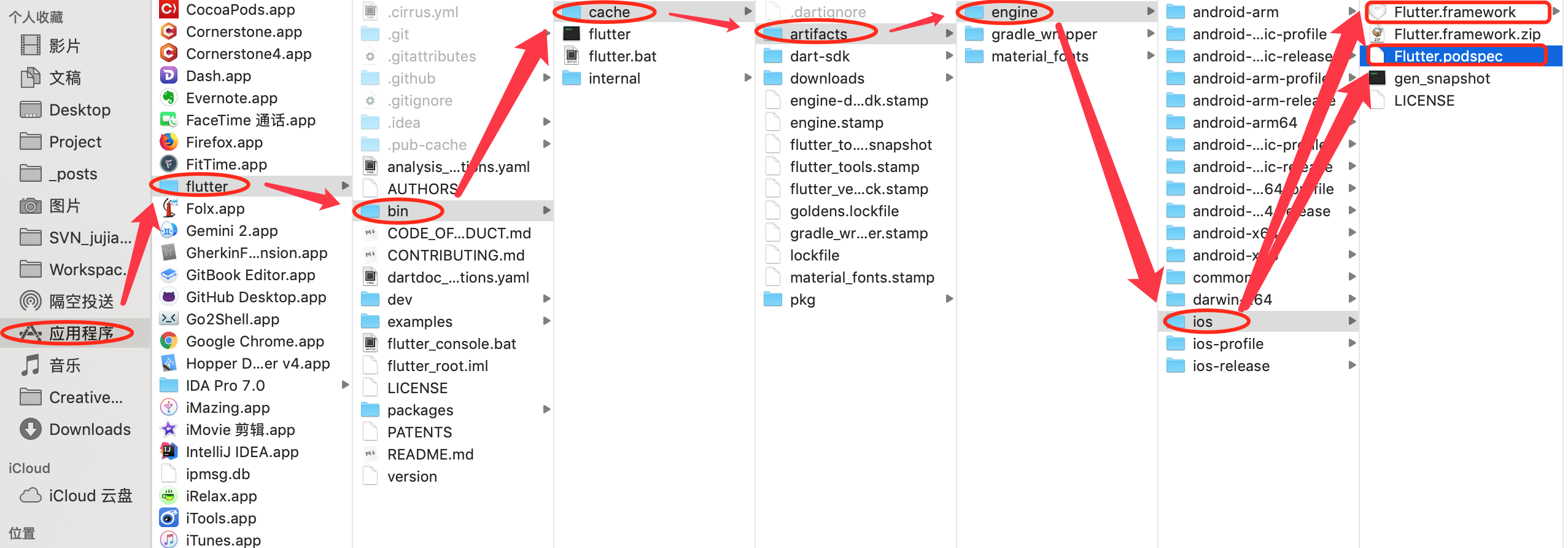Open 应用程序 in the sidebar
This screenshot has height=548, width=1568.
click(x=75, y=333)
